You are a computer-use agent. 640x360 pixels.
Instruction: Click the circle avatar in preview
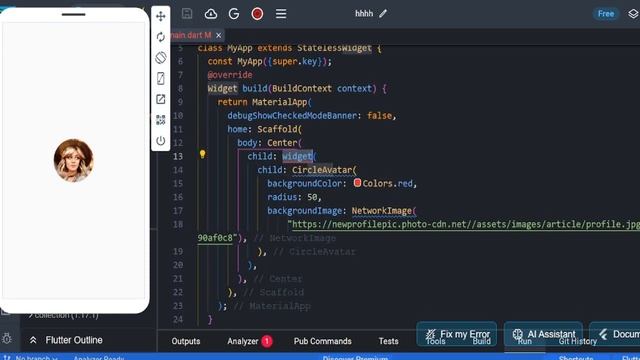[x=73, y=160]
